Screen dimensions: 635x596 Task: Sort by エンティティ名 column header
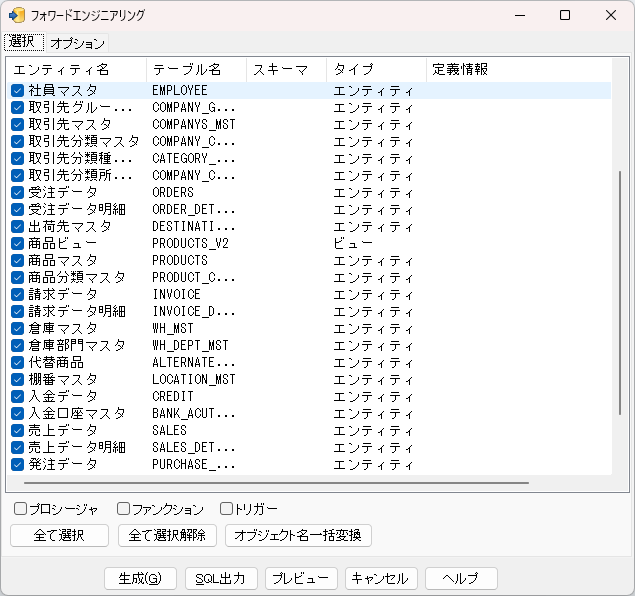(x=77, y=70)
